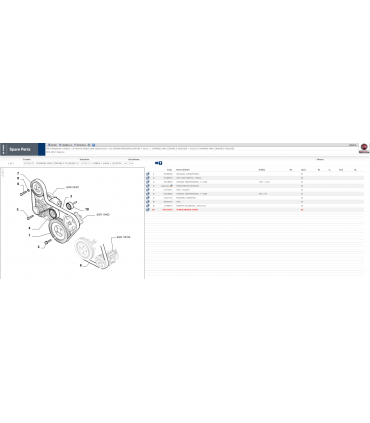Click callout number 10 in the diagram
The width and height of the screenshot is (370, 423).
[x=87, y=209]
